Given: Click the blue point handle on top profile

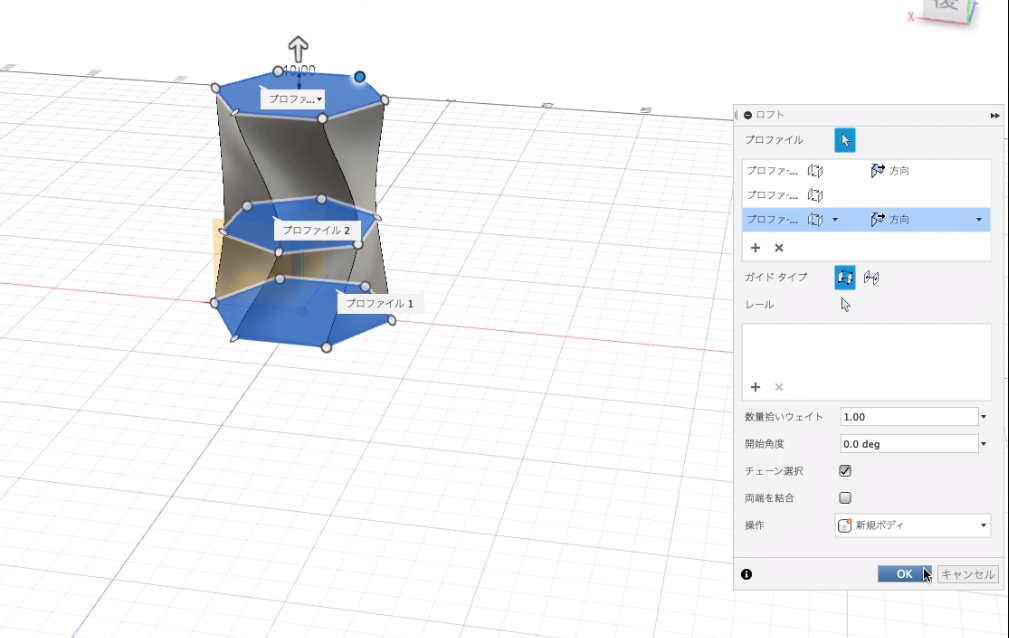Looking at the screenshot, I should (x=360, y=77).
